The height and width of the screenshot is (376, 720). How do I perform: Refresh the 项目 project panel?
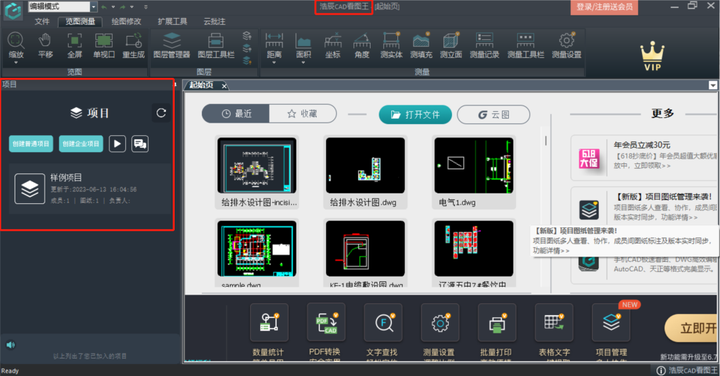pyautogui.click(x=161, y=113)
